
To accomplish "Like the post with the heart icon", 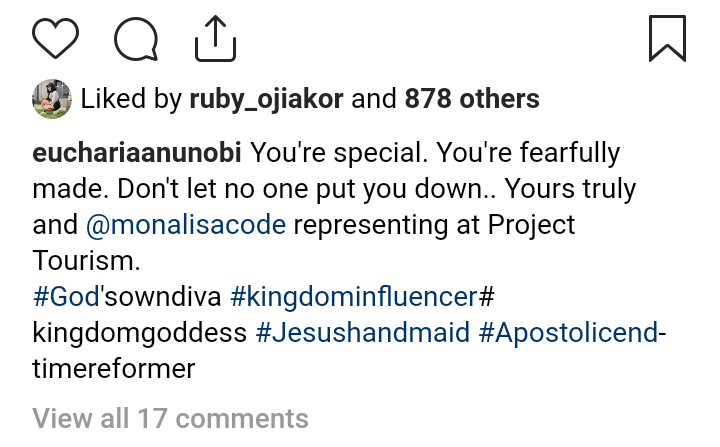I will (x=56, y=39).
